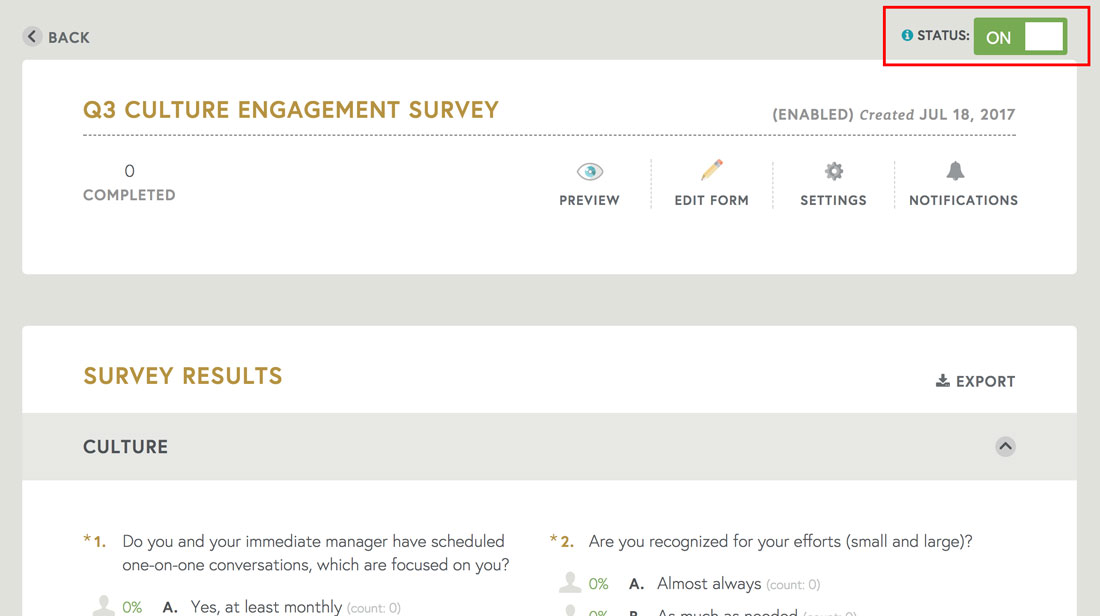Open the Preview eye icon

[x=589, y=172]
